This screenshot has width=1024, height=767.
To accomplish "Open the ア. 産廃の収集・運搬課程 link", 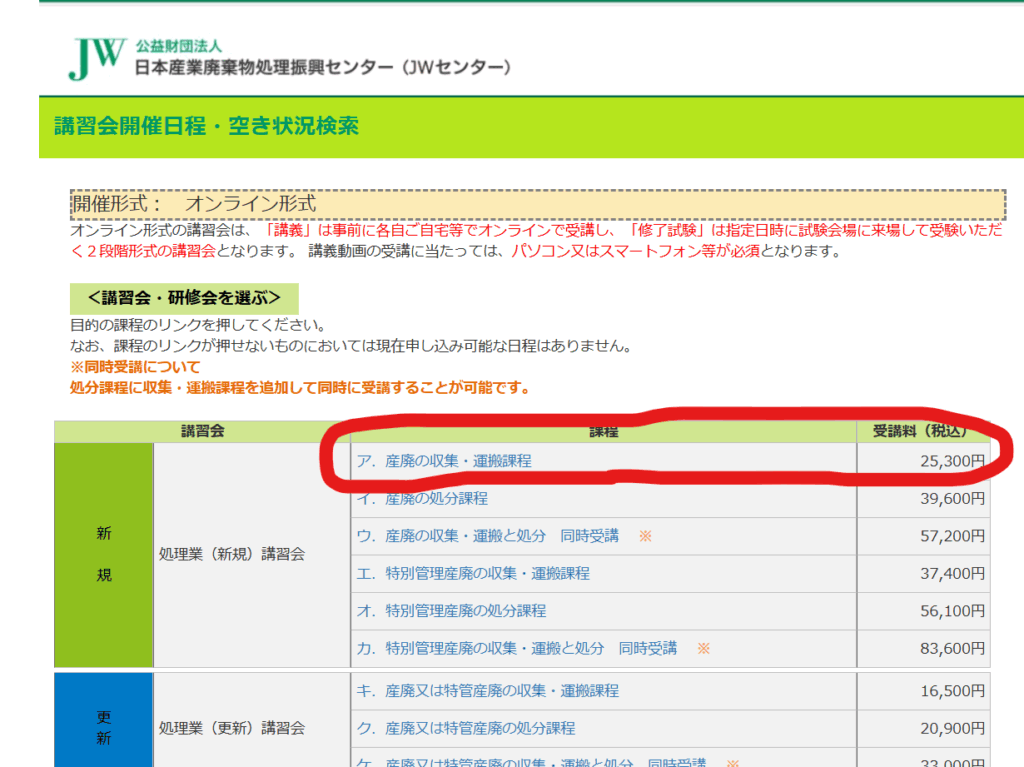I will pos(444,461).
